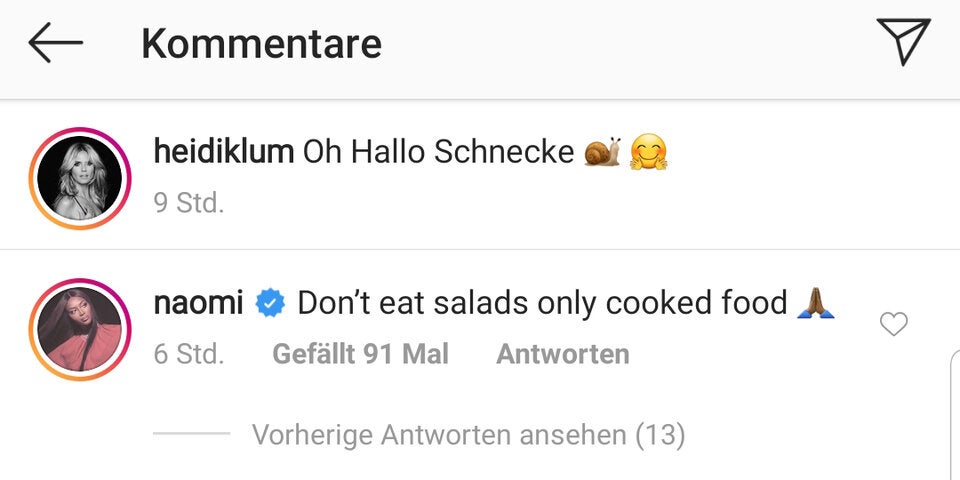The image size is (960, 480).
Task: Open direct message paper plane icon
Action: [904, 42]
